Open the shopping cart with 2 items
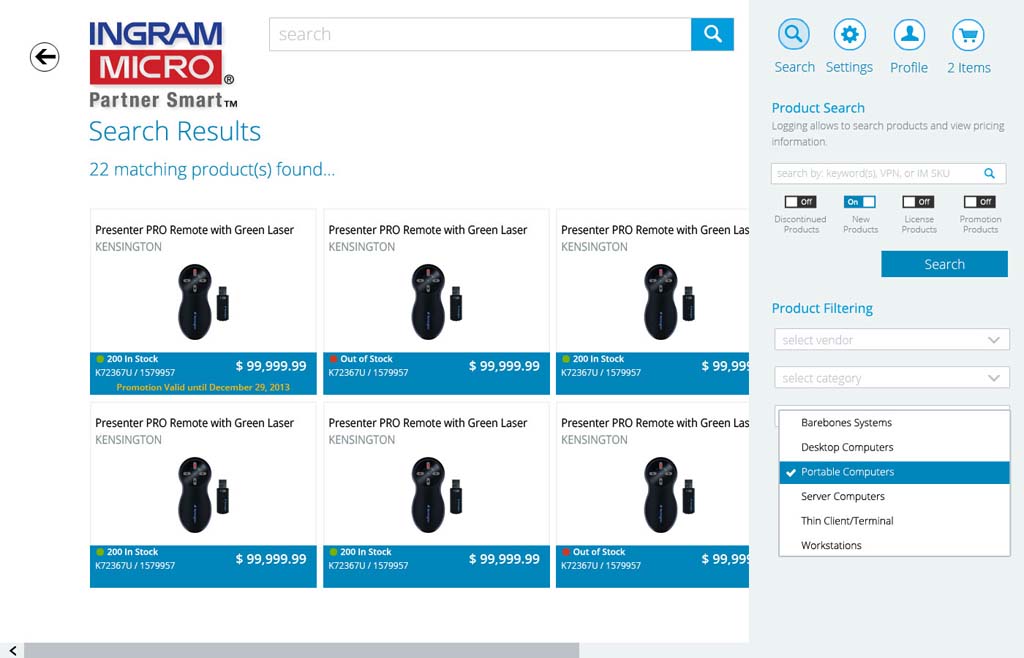Image resolution: width=1024 pixels, height=658 pixels. 968,36
